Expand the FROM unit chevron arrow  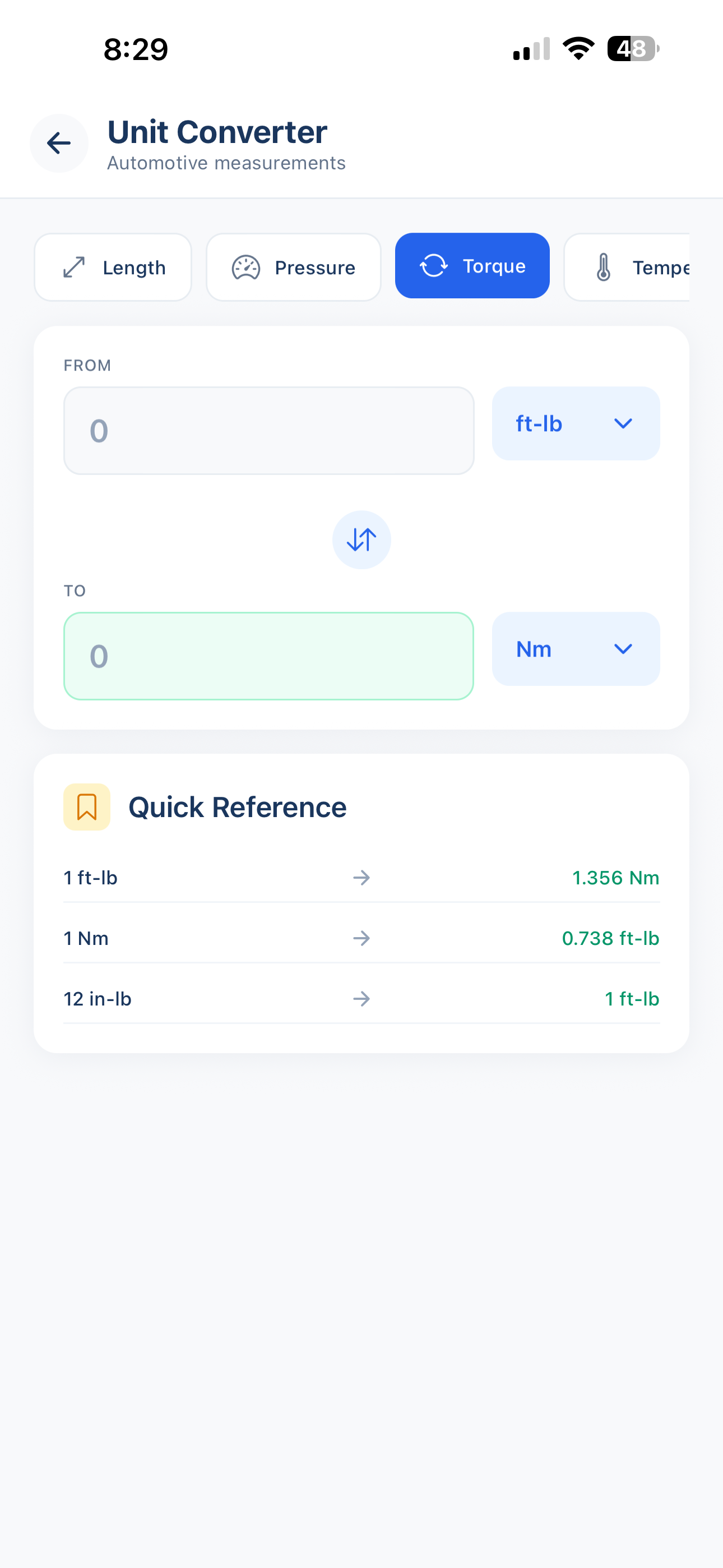(623, 423)
